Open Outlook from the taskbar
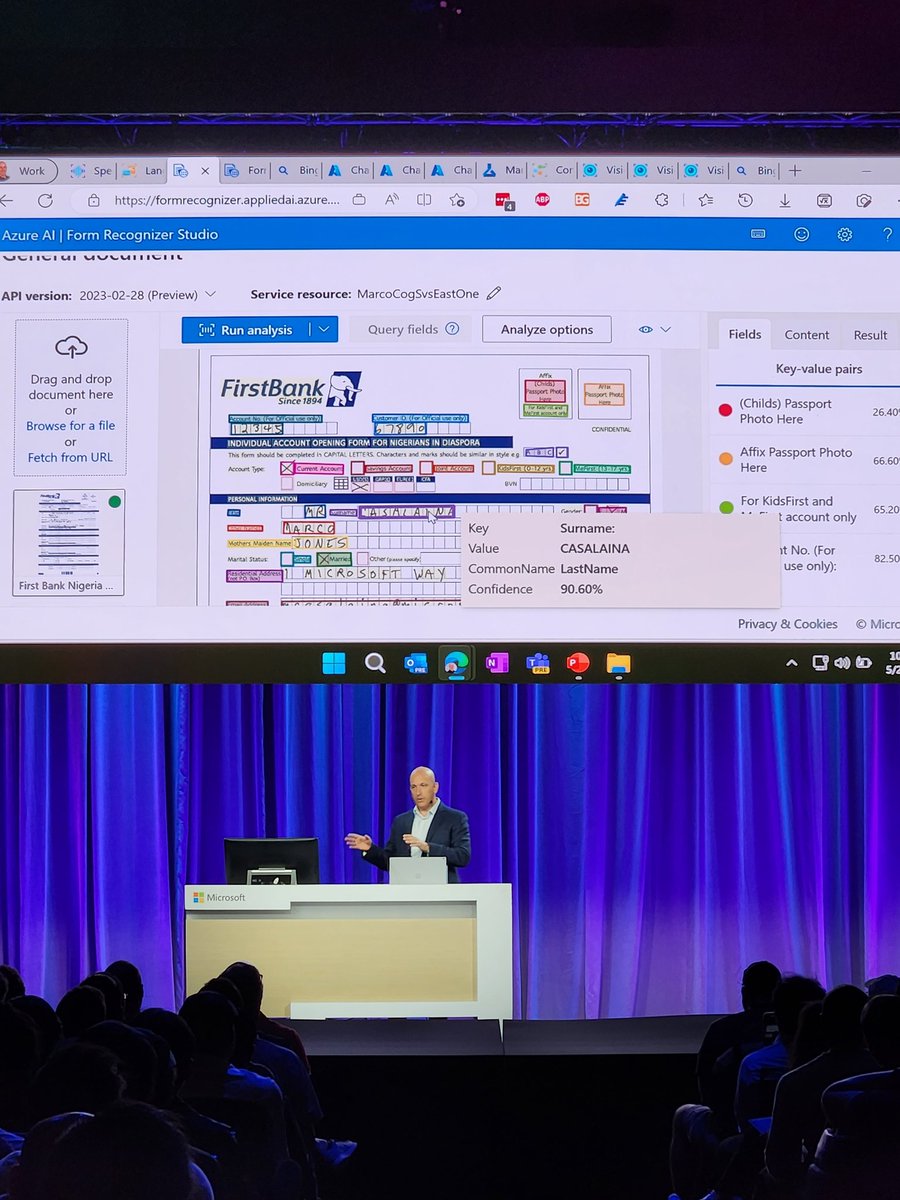Image resolution: width=900 pixels, height=1200 pixels. point(416,663)
